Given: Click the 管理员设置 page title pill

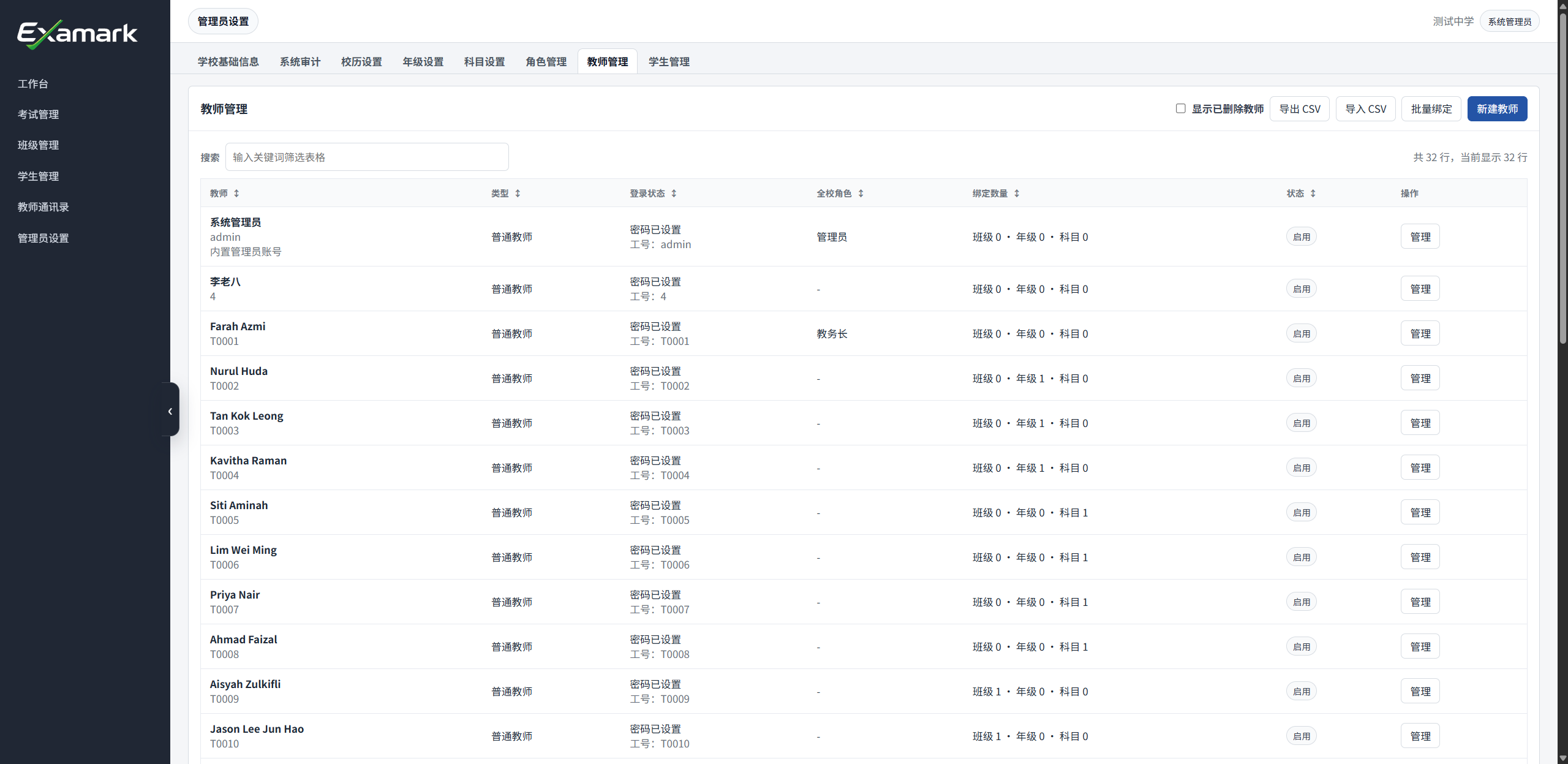Looking at the screenshot, I should 223,21.
